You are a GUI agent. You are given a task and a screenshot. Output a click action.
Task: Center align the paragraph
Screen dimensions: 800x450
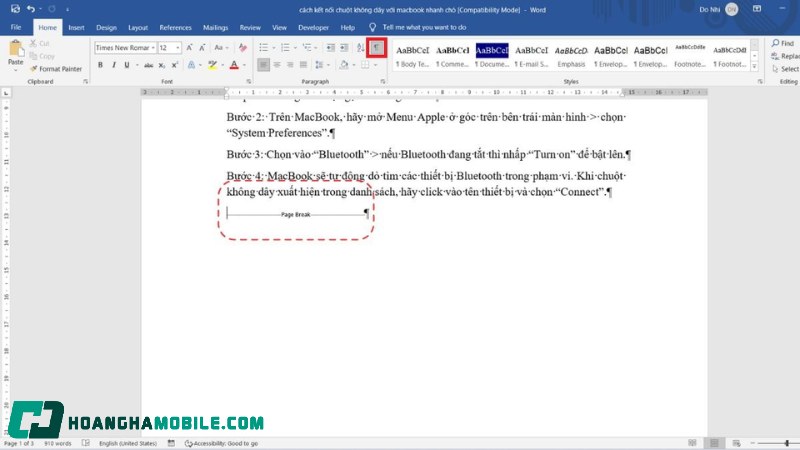[278, 65]
